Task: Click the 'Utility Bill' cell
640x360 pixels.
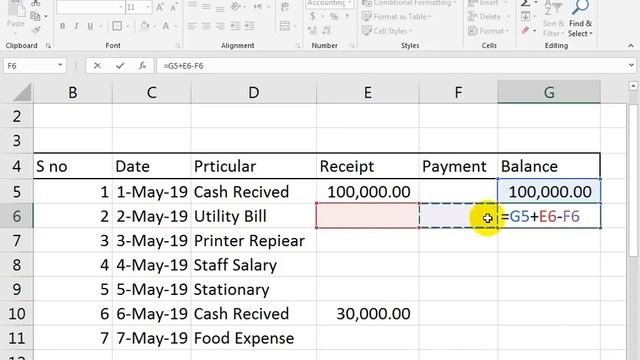Action: point(253,216)
